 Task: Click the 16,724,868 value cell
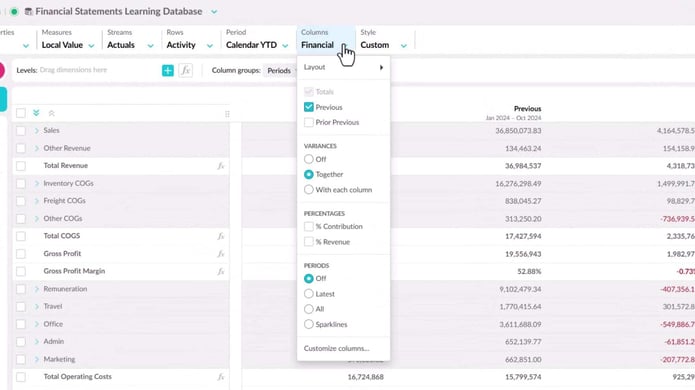click(x=366, y=377)
